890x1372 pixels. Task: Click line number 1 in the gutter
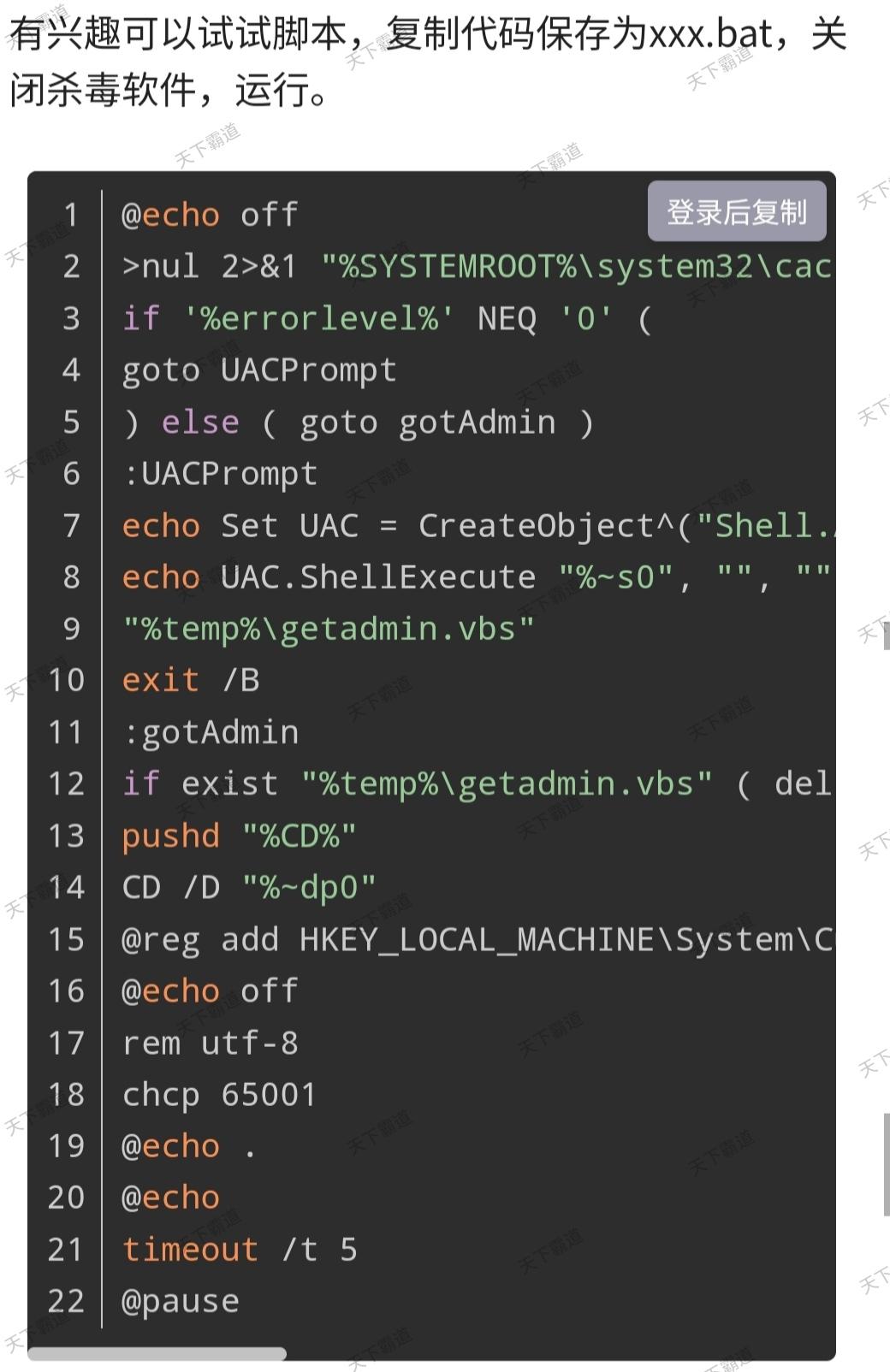coord(71,215)
